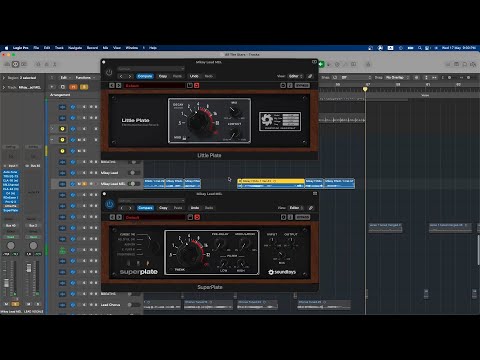This screenshot has height=360, width=480.
Task: Open Edit dropdown in tracks area
Action: (x=65, y=77)
